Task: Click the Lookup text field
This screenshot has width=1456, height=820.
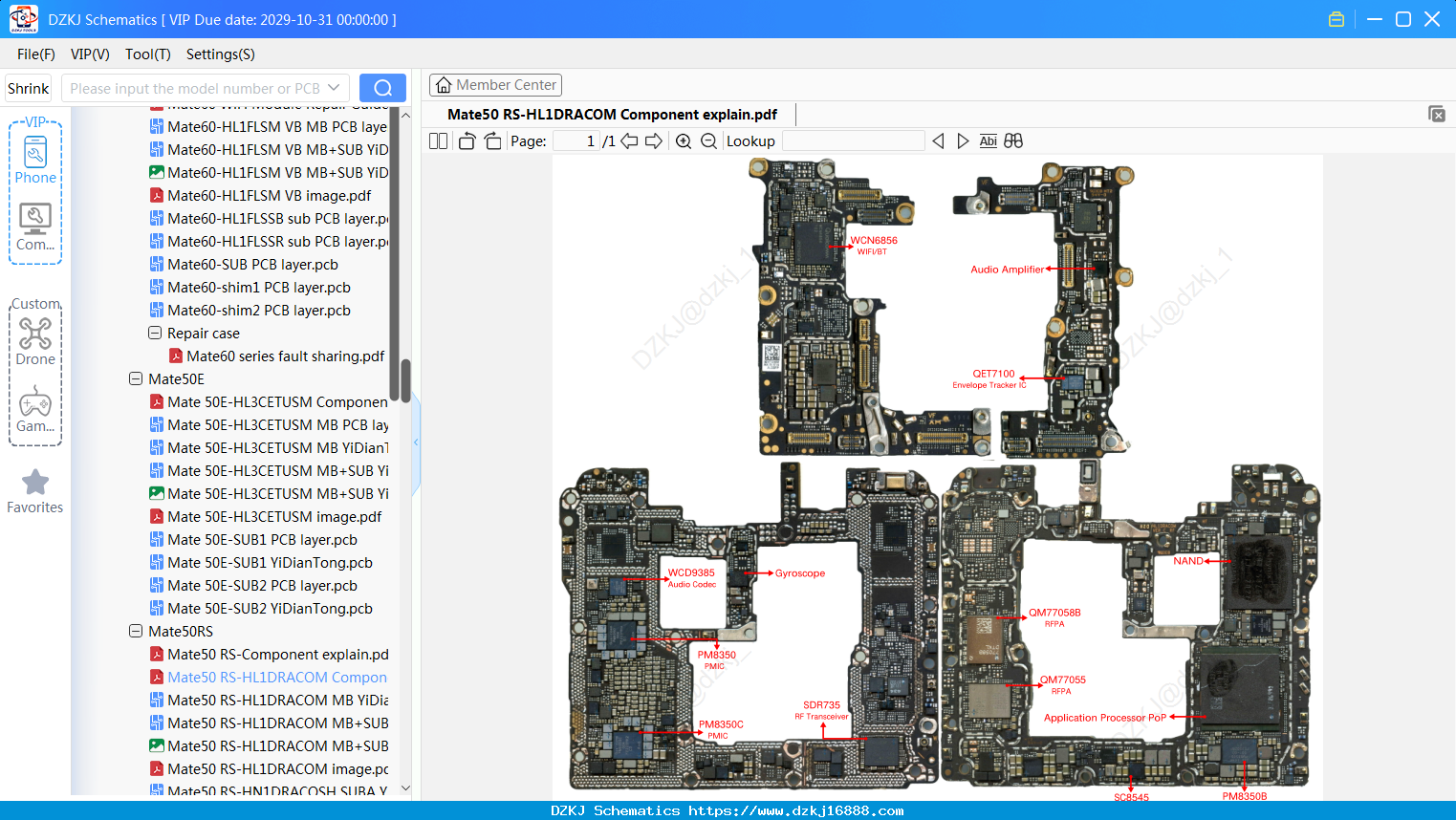Action: (853, 141)
